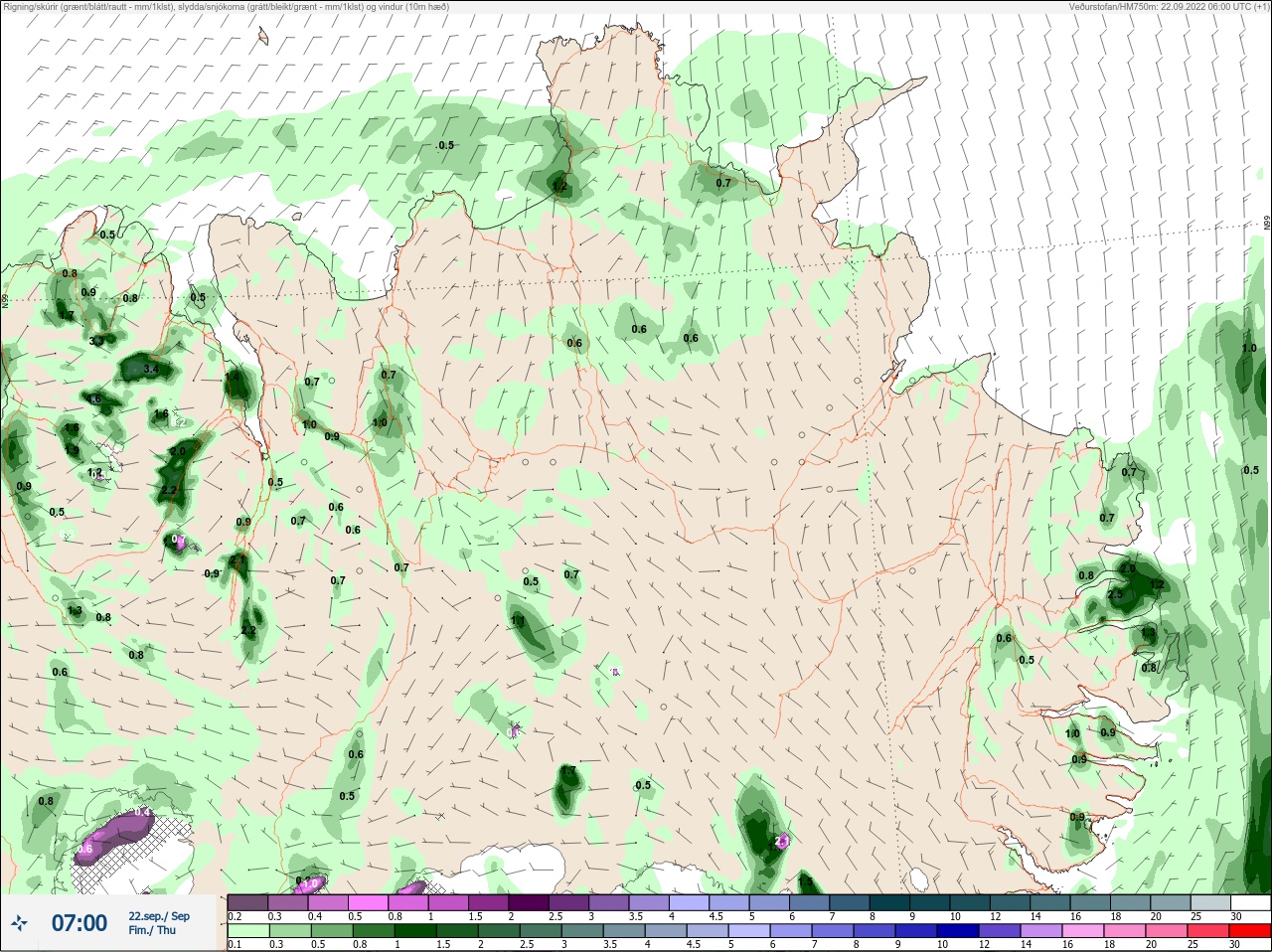Pick the pale green swatch between 0.1 and 0.3 in the lower legend
Image resolution: width=1272 pixels, height=952 pixels.
[248, 931]
